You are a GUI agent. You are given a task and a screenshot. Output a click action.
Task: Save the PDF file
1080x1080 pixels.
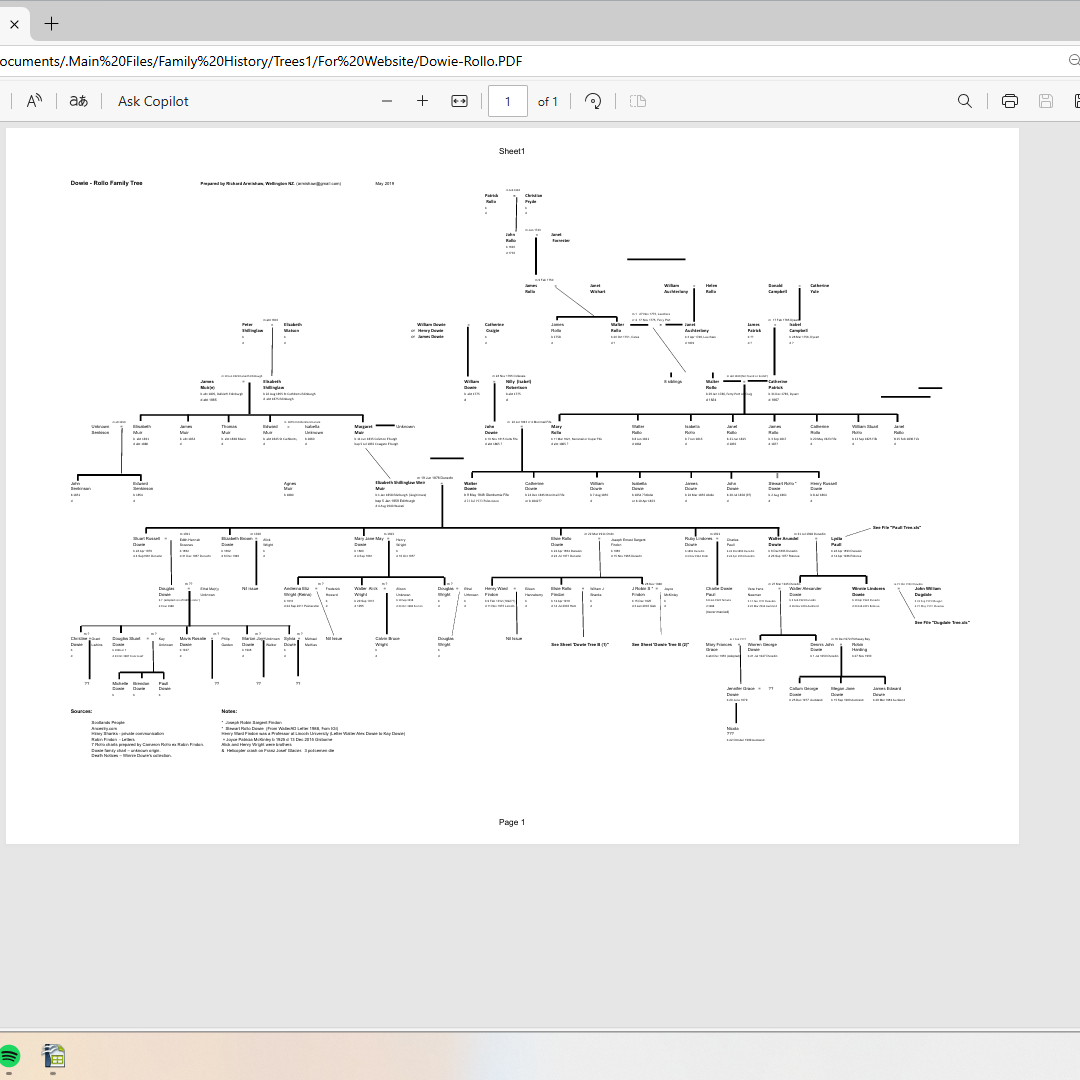tap(1046, 101)
